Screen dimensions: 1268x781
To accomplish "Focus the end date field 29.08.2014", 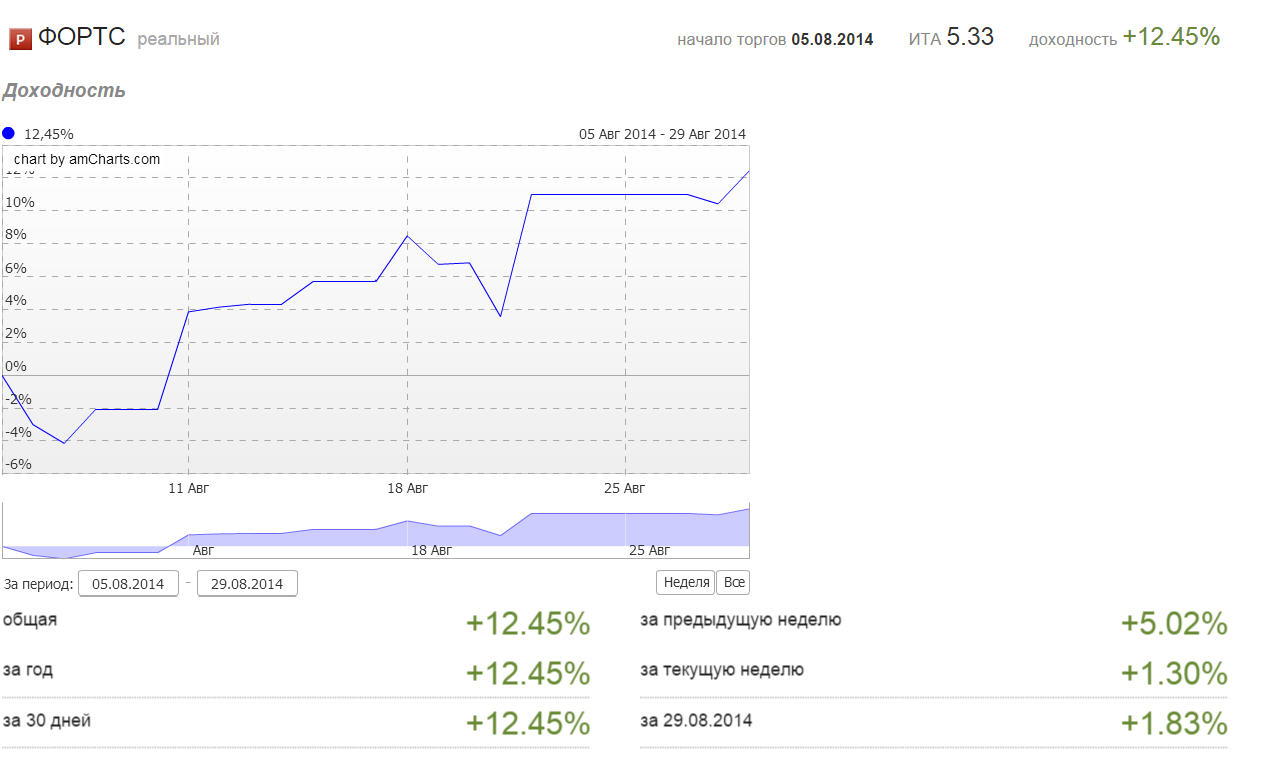I will click(x=247, y=583).
